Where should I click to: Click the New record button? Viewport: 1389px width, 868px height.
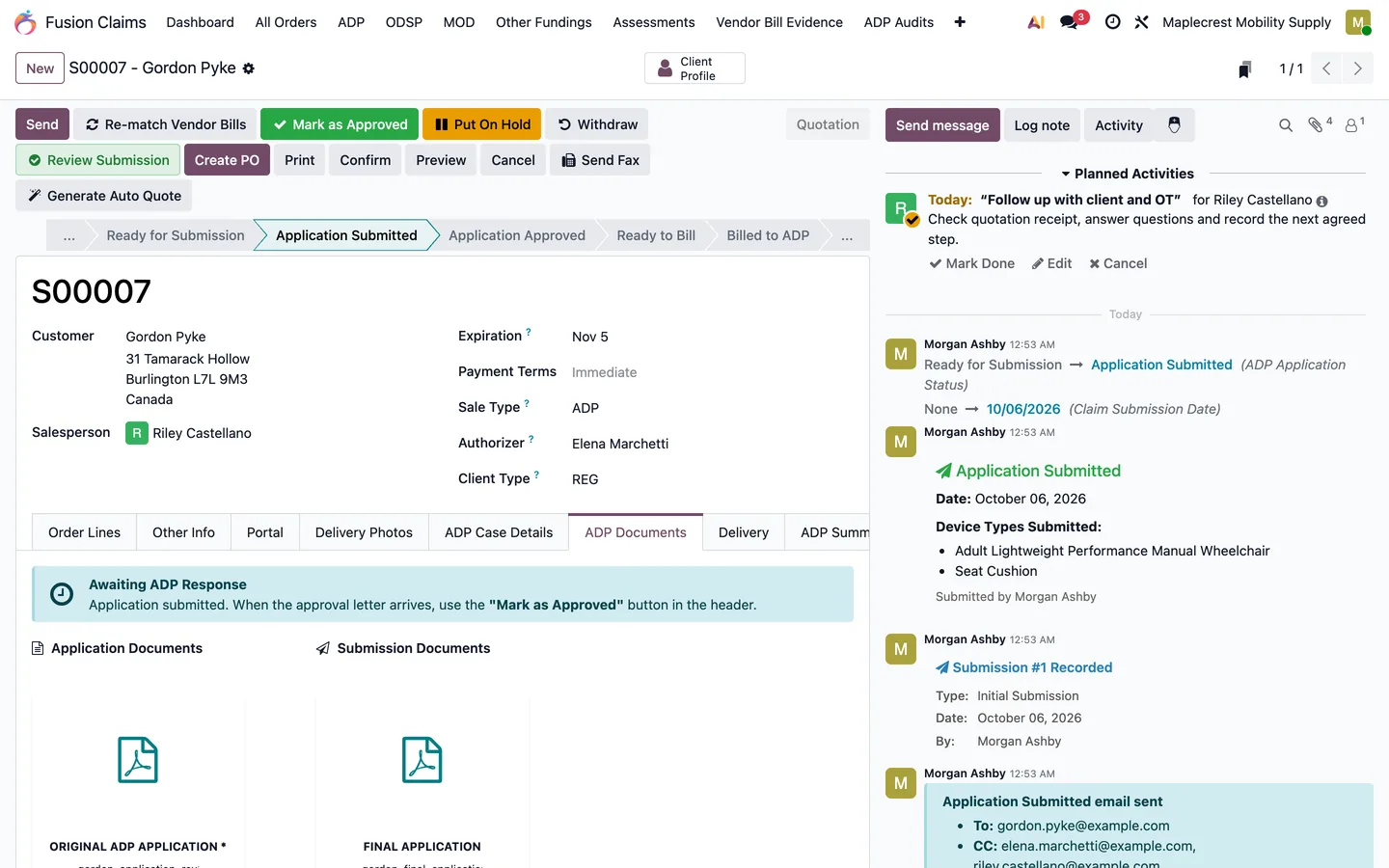tap(41, 68)
